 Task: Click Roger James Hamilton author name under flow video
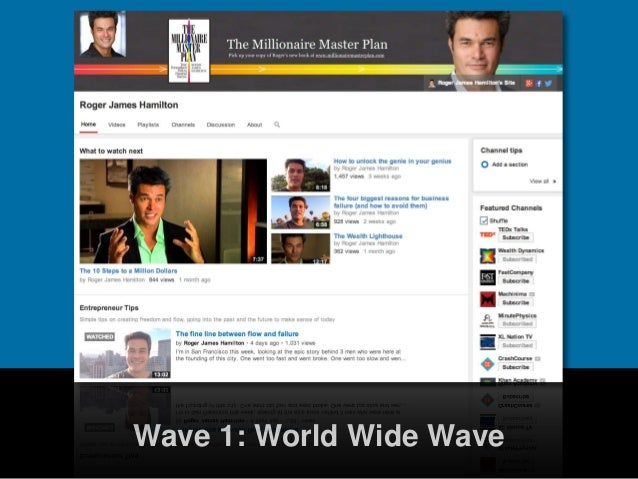pos(214,343)
